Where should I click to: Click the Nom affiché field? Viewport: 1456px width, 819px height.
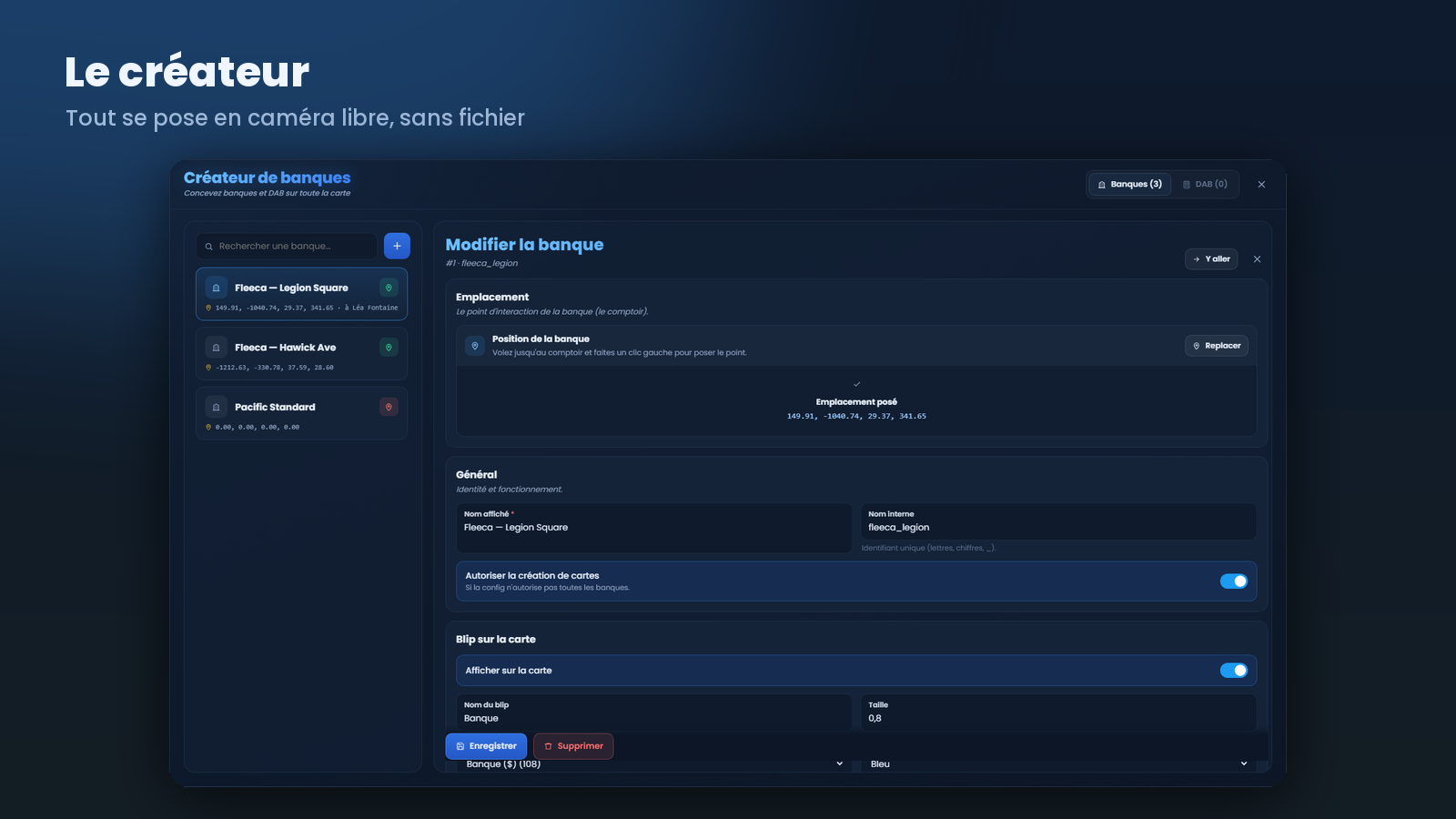[x=654, y=528]
